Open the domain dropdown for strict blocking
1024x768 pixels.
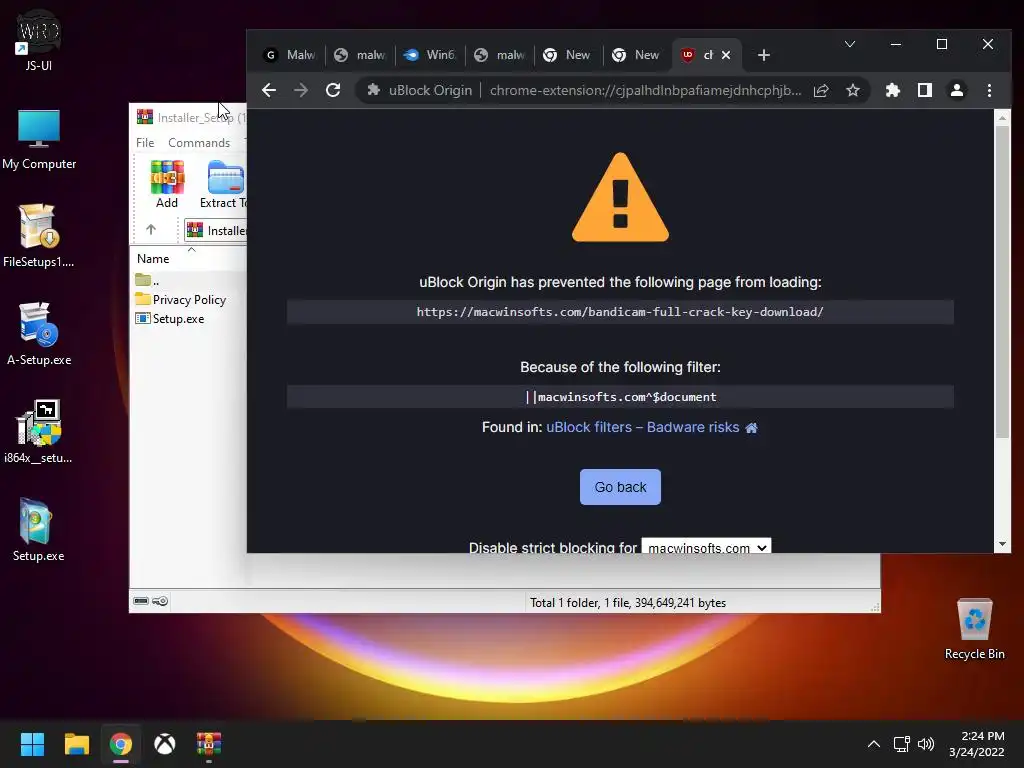click(x=706, y=547)
